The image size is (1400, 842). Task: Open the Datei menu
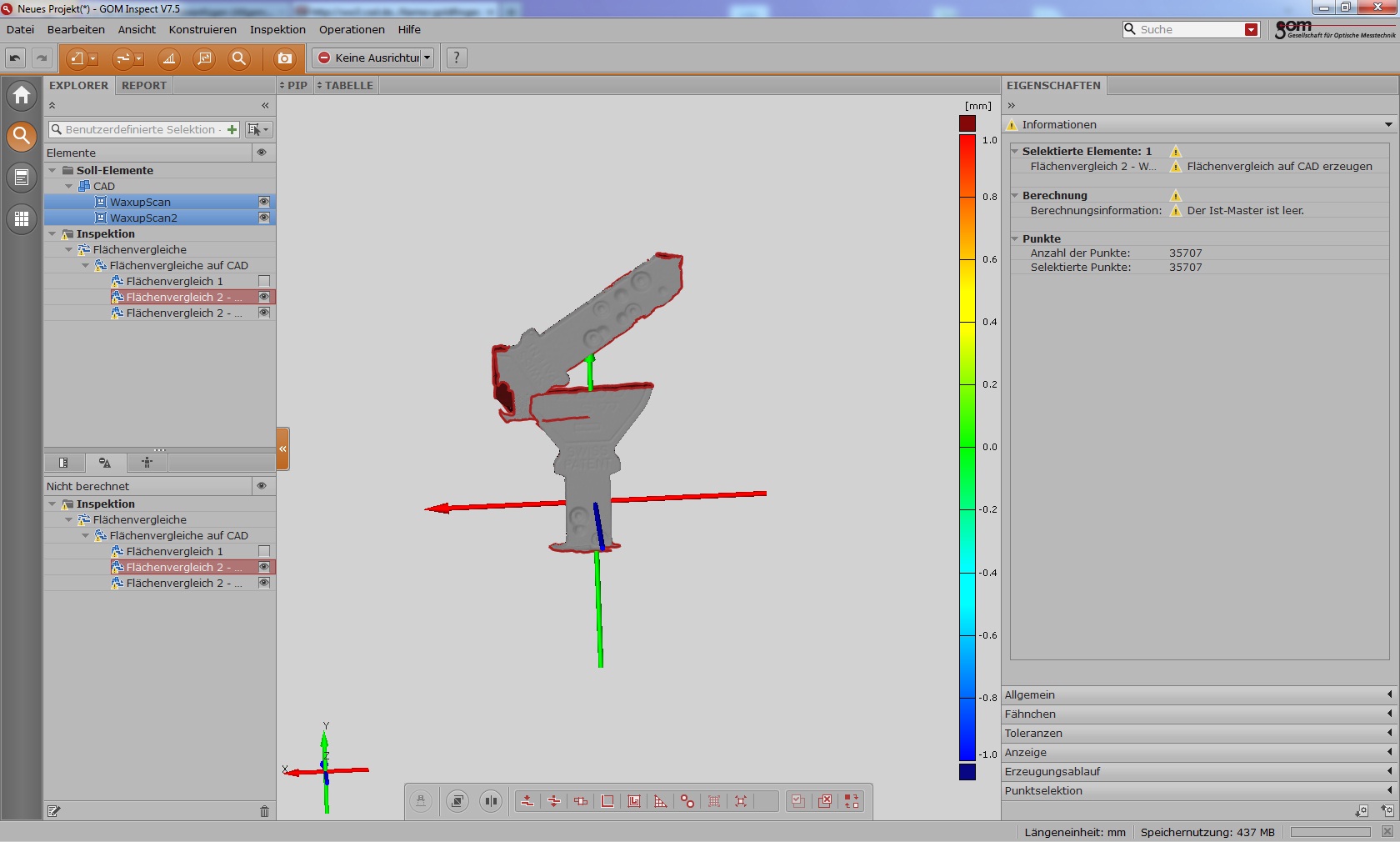(x=20, y=29)
